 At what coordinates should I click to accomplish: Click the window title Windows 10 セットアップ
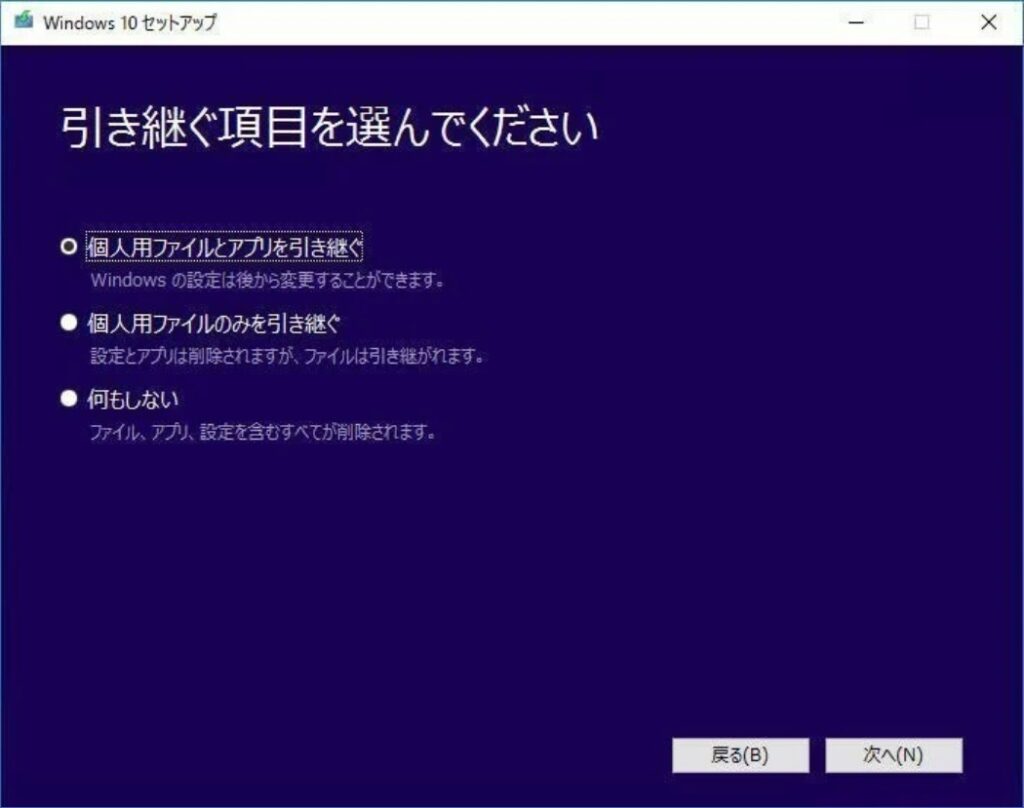coord(129,22)
